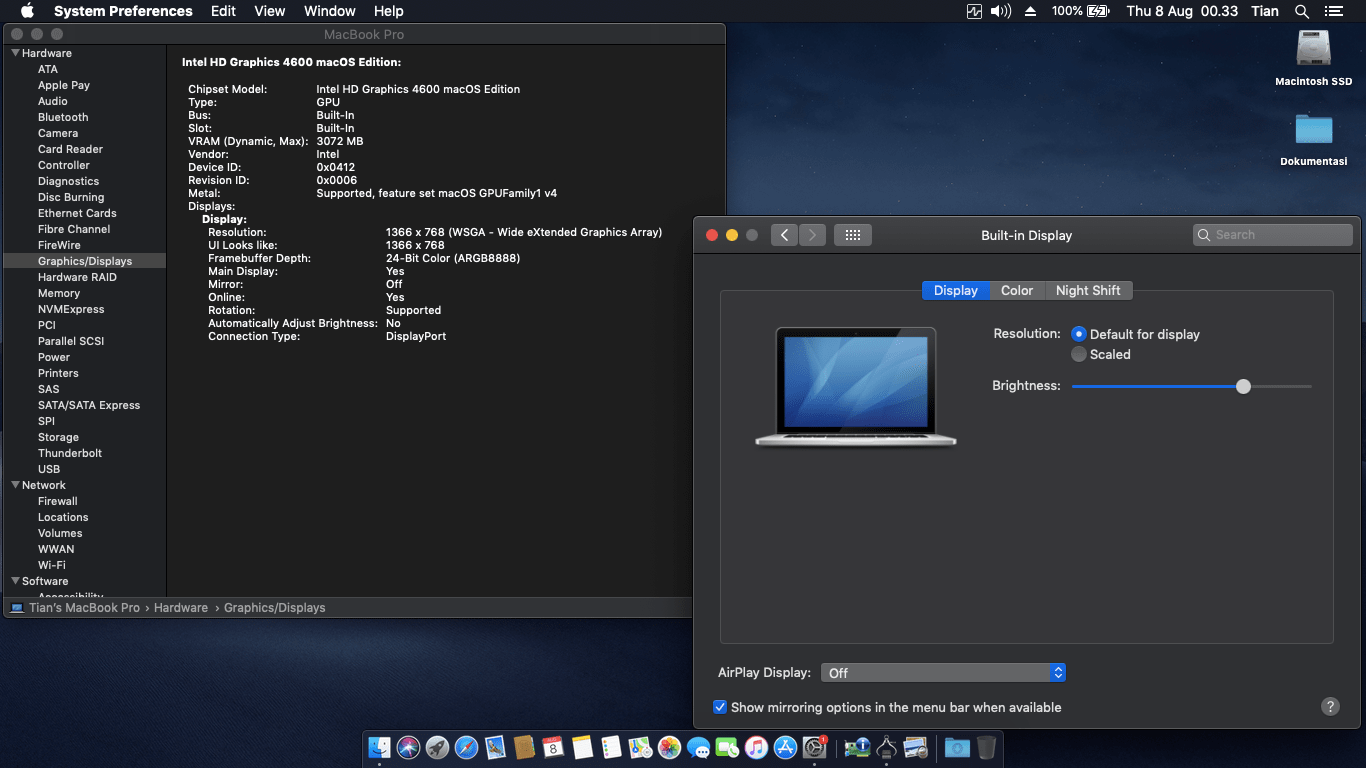
Task: Select Storage in the Hardware list
Action: (x=58, y=437)
